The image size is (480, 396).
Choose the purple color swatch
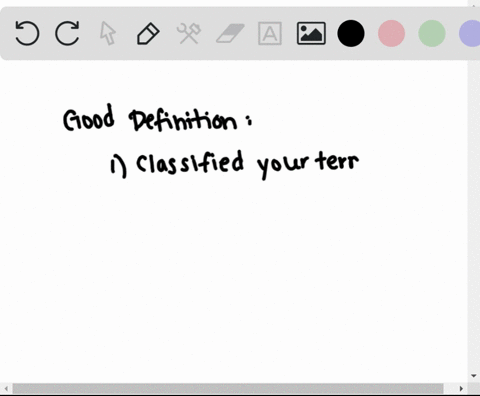pyautogui.click(x=470, y=33)
